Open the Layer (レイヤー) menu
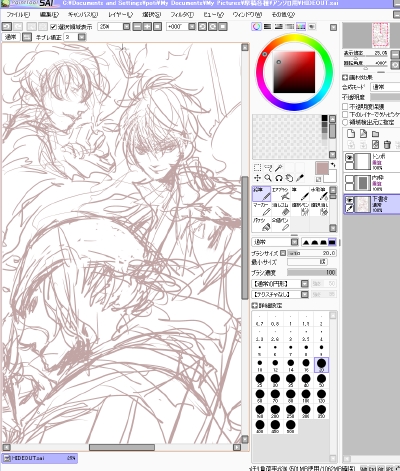The image size is (400, 471). pyautogui.click(x=121, y=15)
